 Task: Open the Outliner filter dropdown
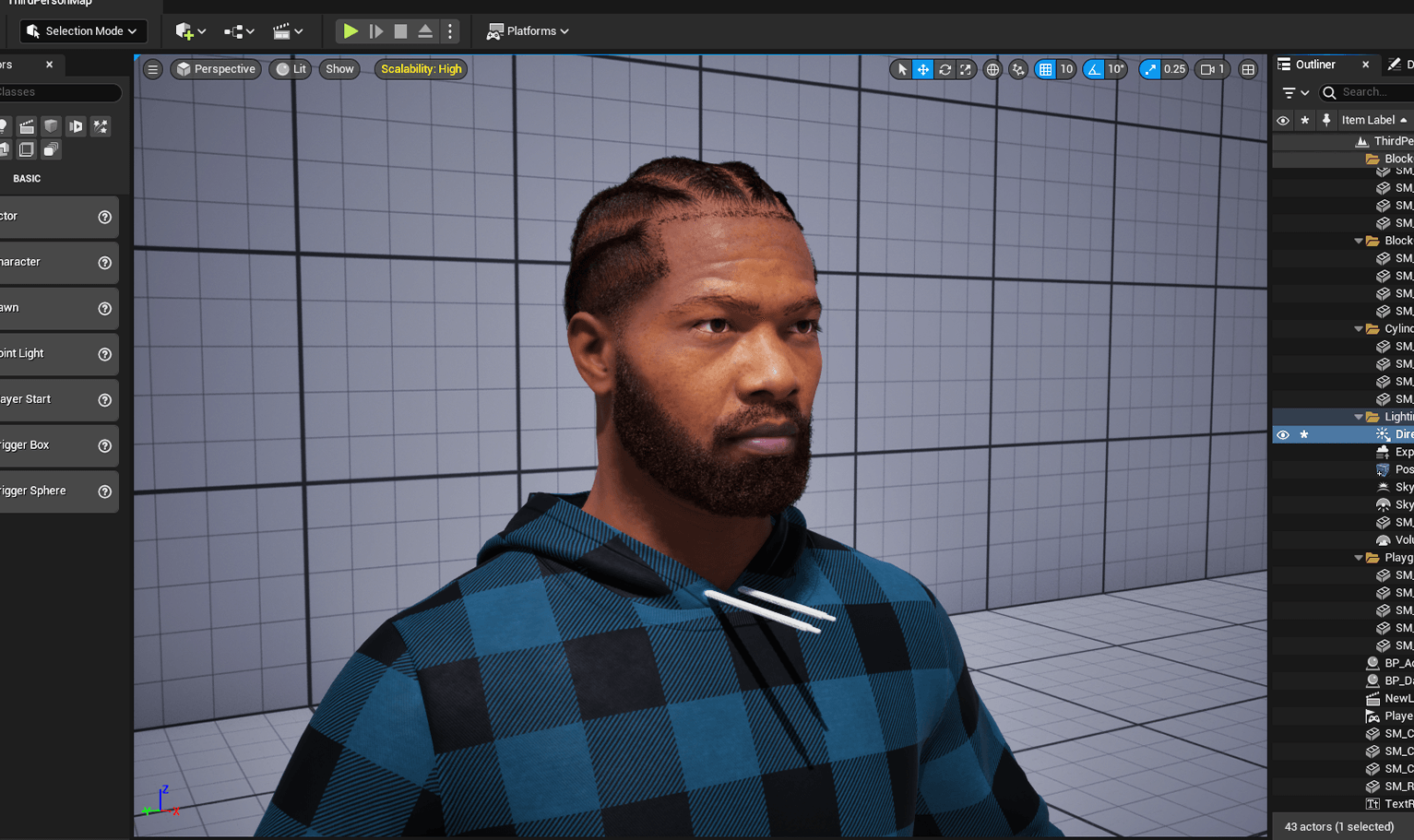pos(1296,92)
